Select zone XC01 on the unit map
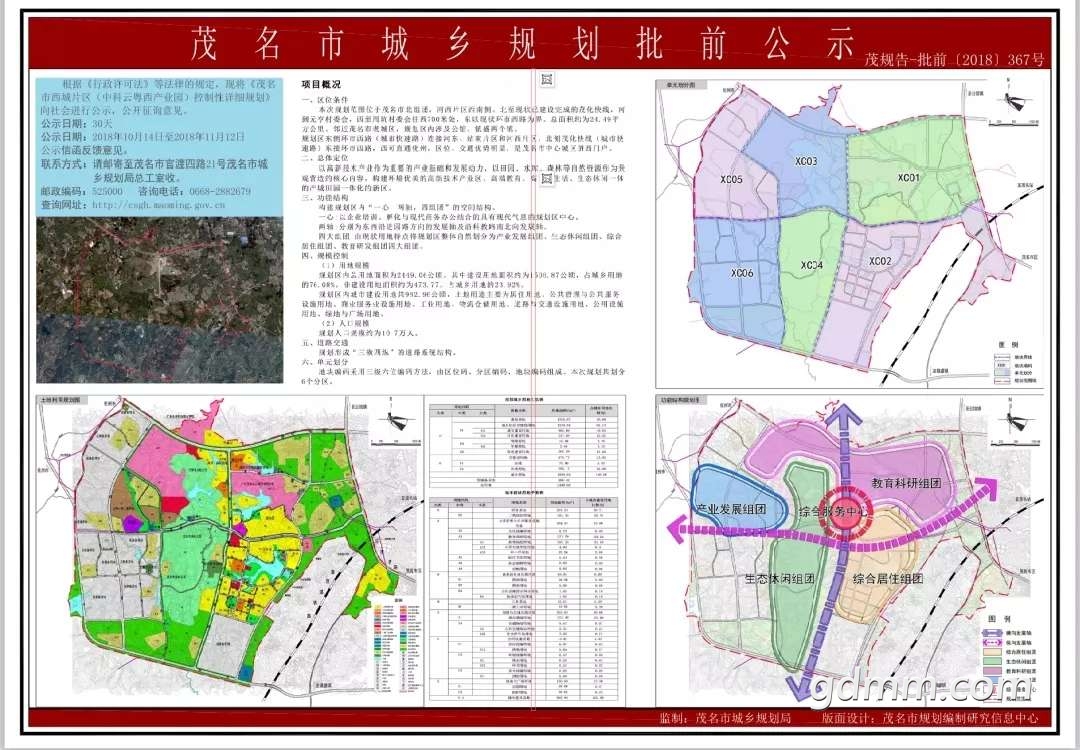This screenshot has height=750, width=1080. pos(908,178)
